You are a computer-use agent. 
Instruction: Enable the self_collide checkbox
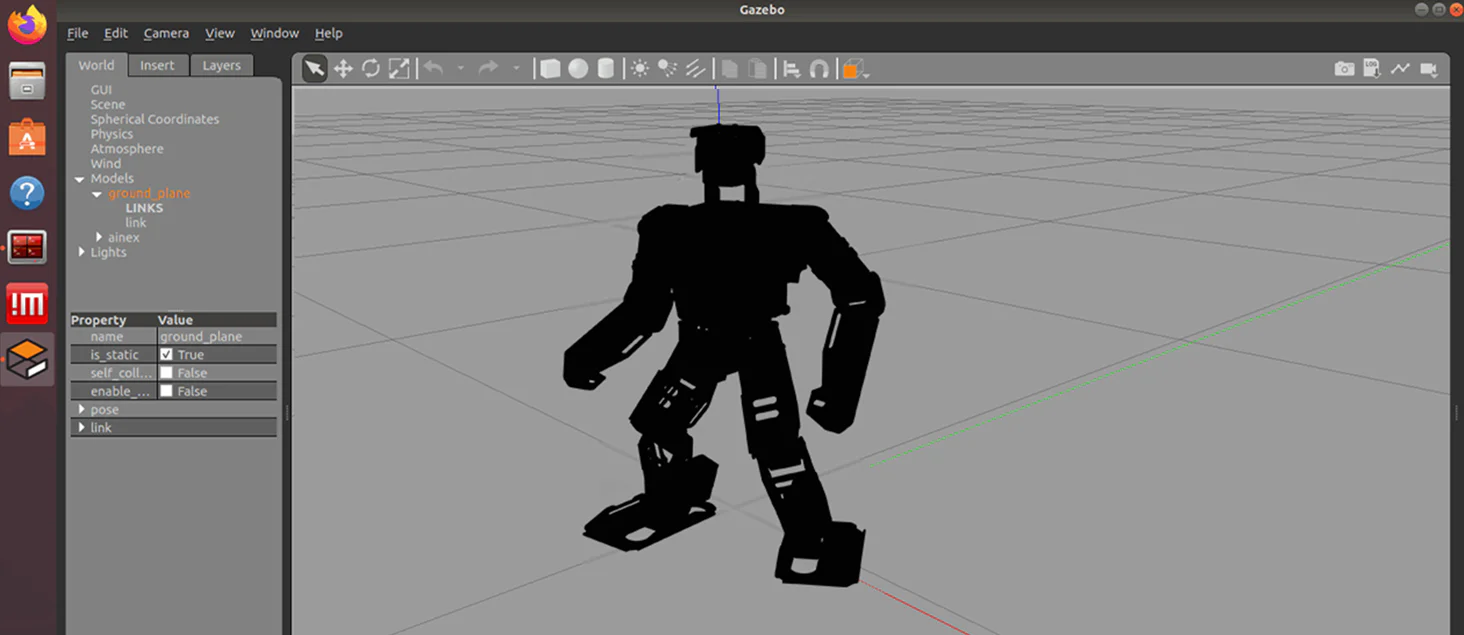coord(167,373)
